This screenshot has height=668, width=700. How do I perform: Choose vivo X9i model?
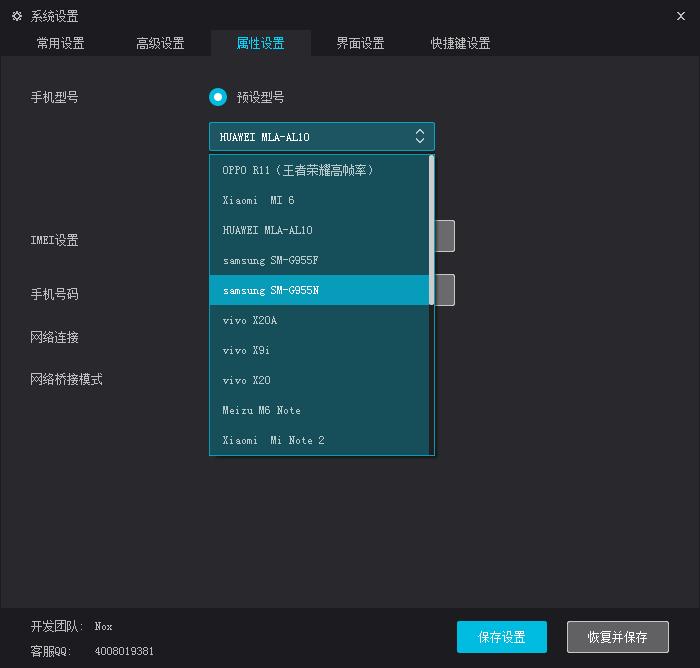[x=319, y=350]
